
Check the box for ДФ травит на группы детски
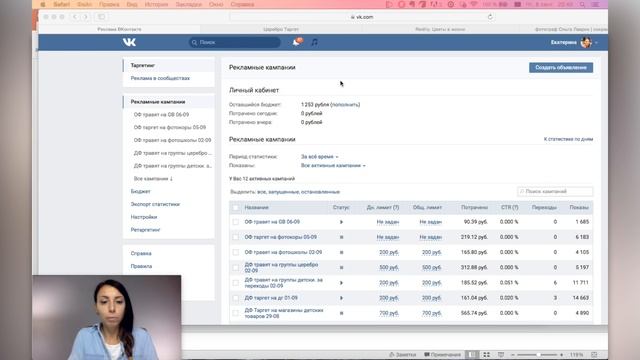(x=236, y=283)
